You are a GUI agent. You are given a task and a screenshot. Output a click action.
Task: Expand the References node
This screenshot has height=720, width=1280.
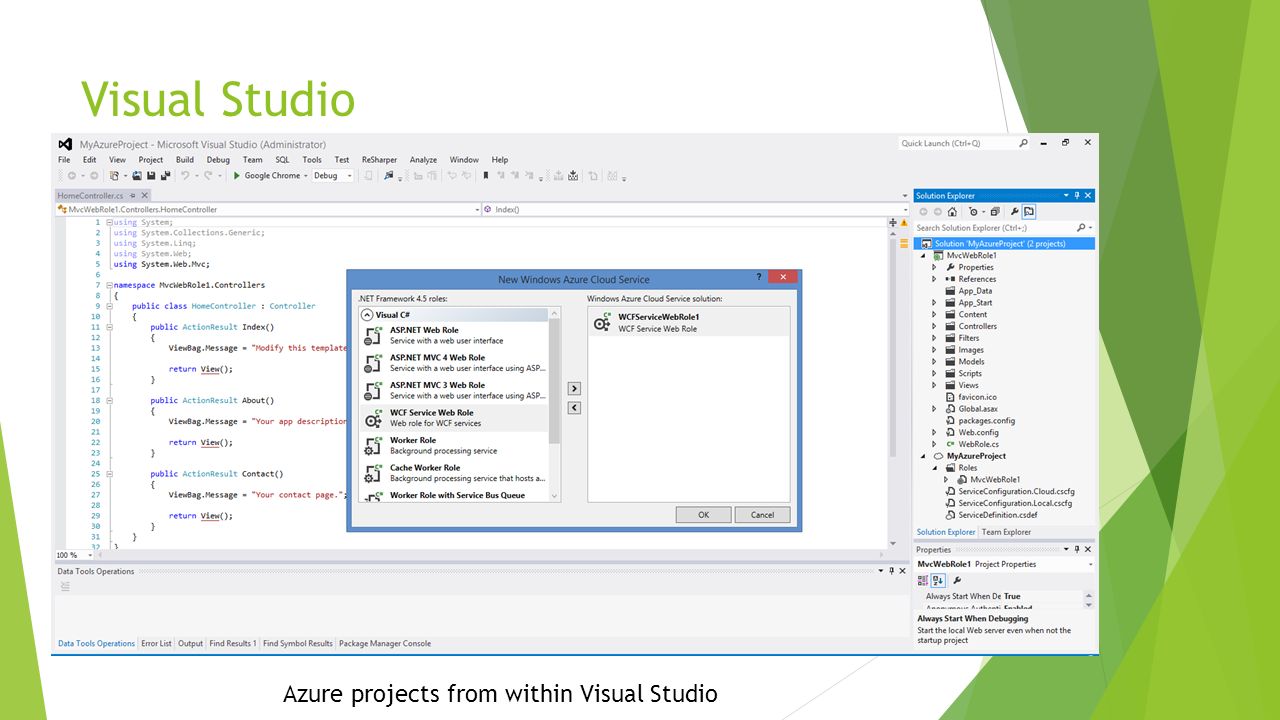click(x=935, y=279)
